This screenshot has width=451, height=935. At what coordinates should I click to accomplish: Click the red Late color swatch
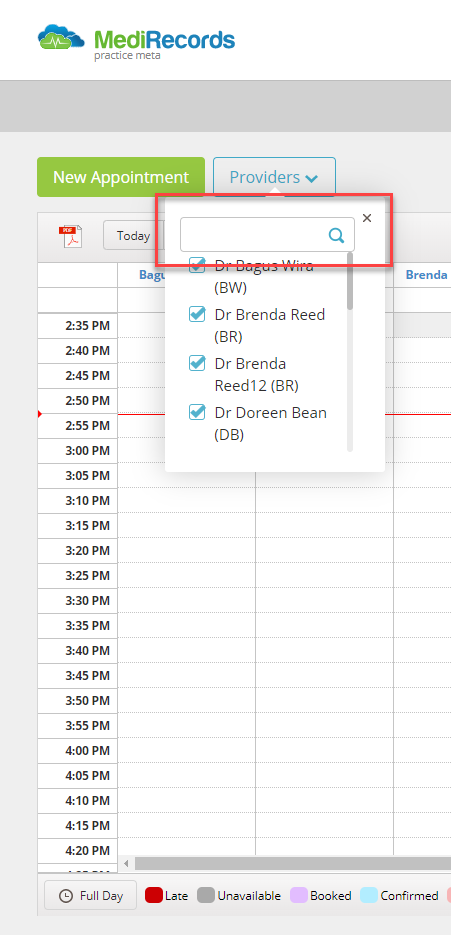pyautogui.click(x=154, y=895)
